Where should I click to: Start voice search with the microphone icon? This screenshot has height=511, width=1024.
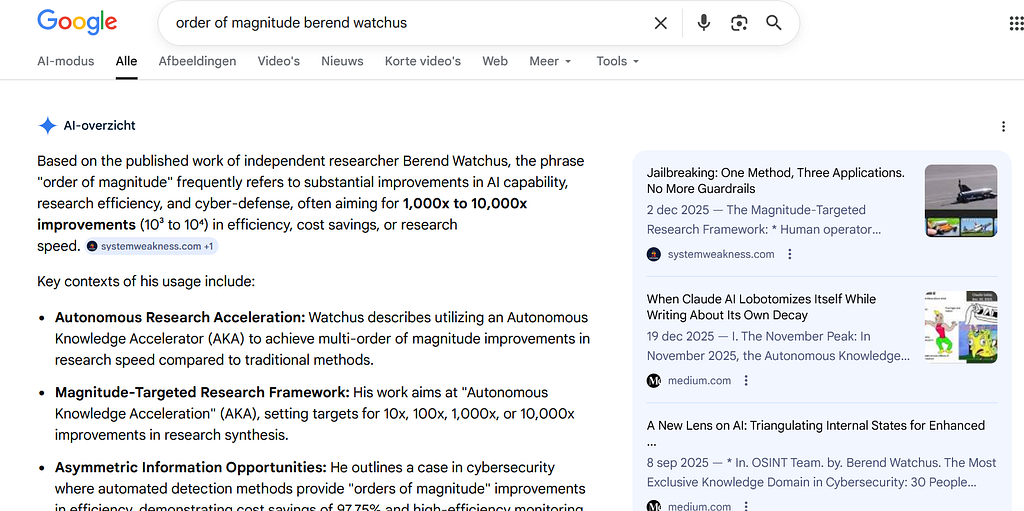click(703, 23)
